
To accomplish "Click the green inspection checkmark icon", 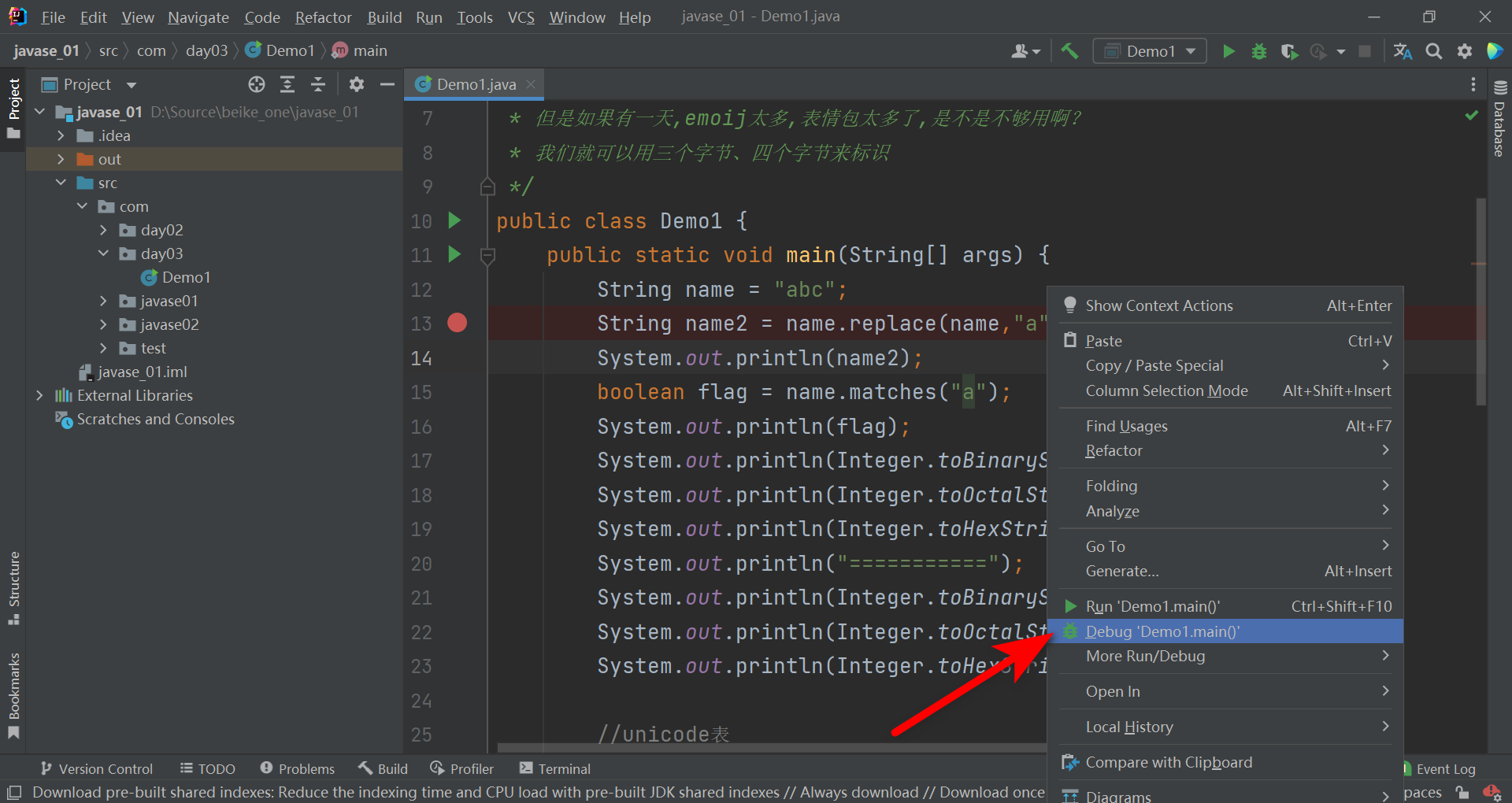I will pos(1471,116).
